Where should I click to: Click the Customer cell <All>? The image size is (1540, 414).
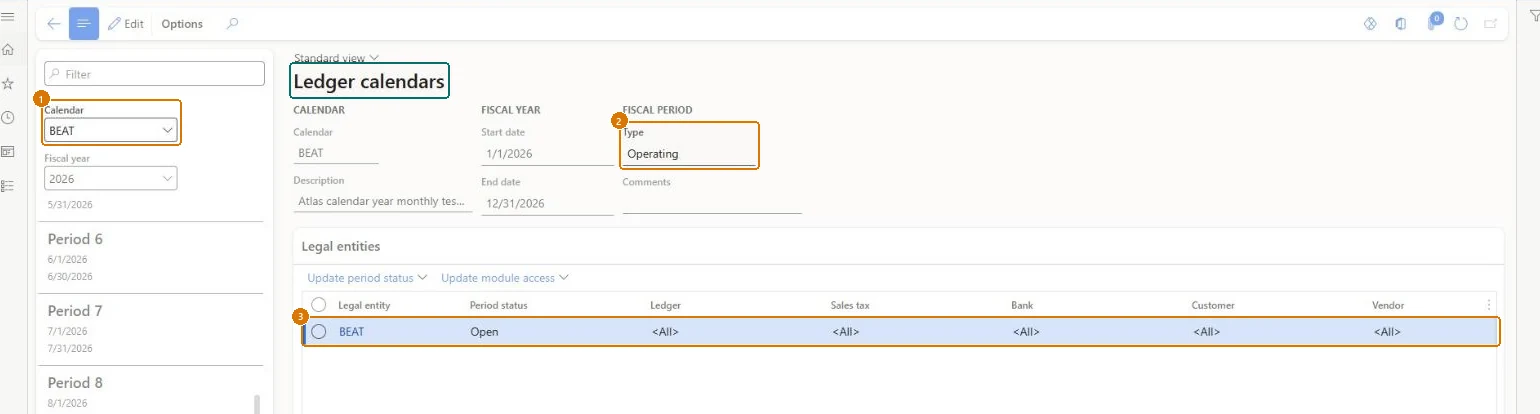(x=1207, y=332)
